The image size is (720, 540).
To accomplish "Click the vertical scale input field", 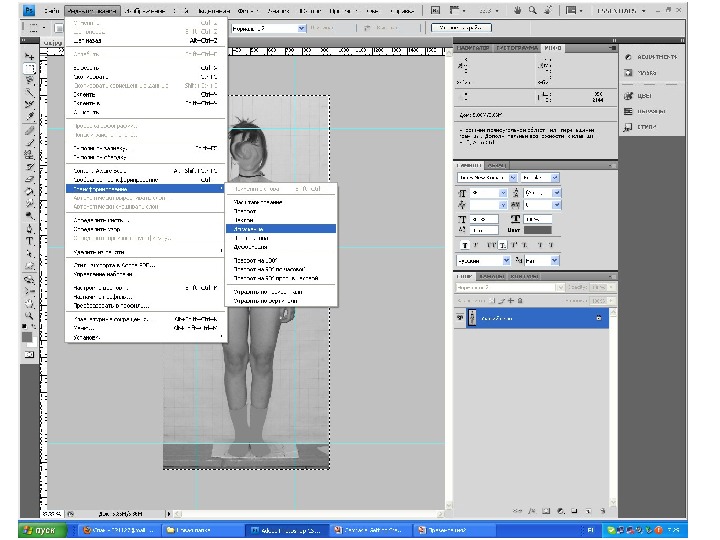I will coord(484,219).
